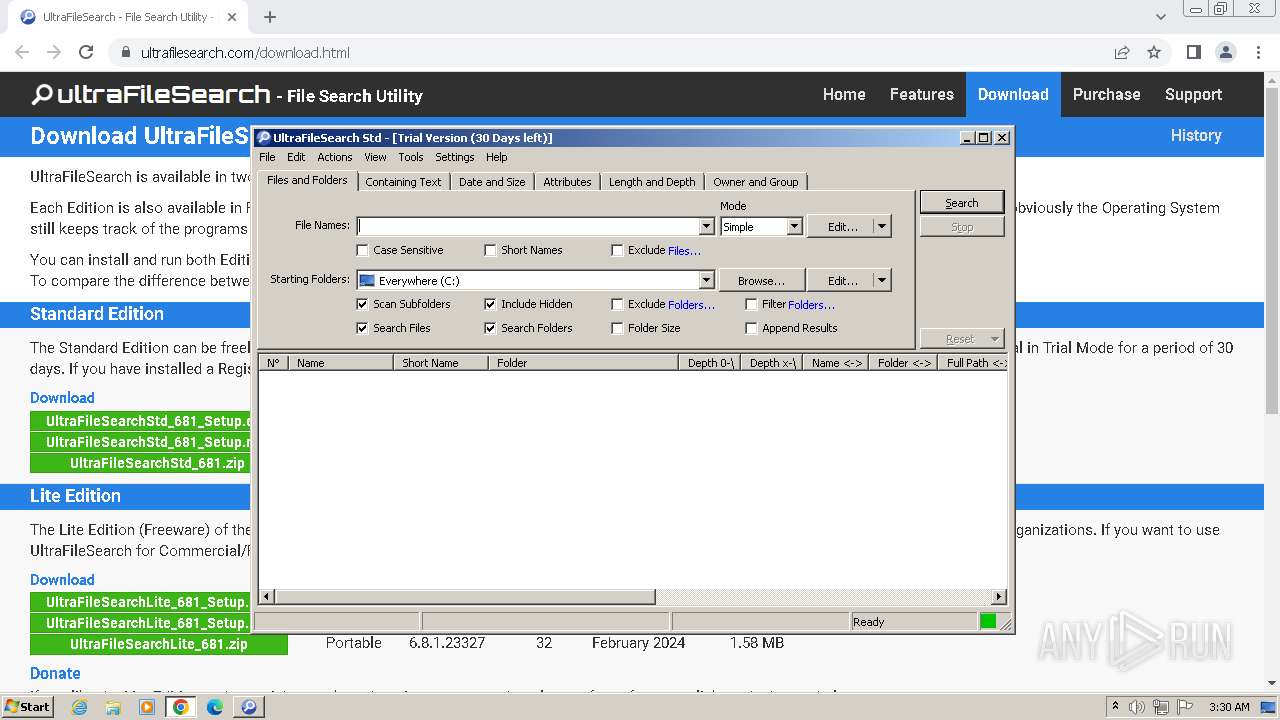The image size is (1280, 720).
Task: Enable Short Names checkbox
Action: coord(490,250)
